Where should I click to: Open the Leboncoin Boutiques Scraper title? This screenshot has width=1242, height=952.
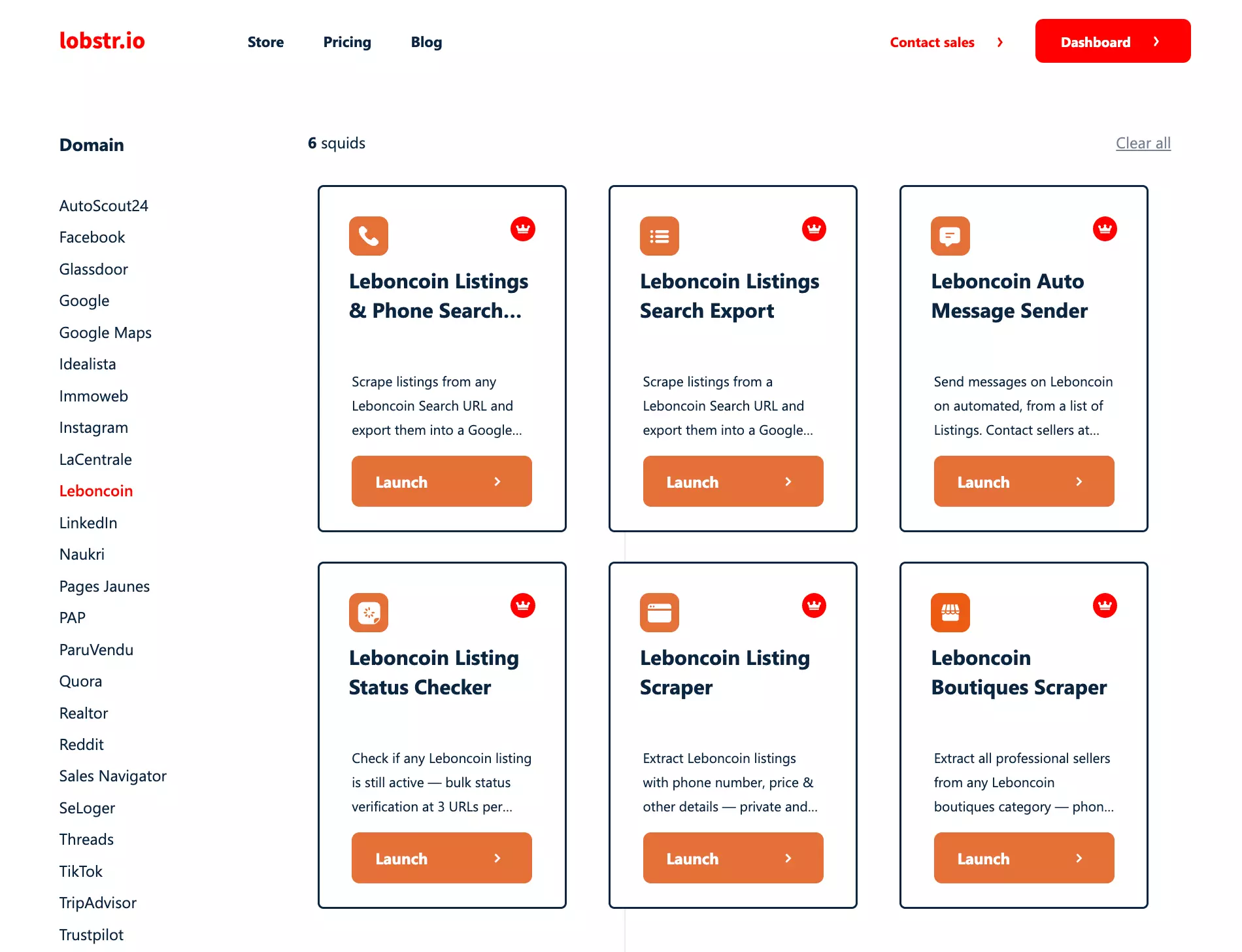click(1019, 673)
